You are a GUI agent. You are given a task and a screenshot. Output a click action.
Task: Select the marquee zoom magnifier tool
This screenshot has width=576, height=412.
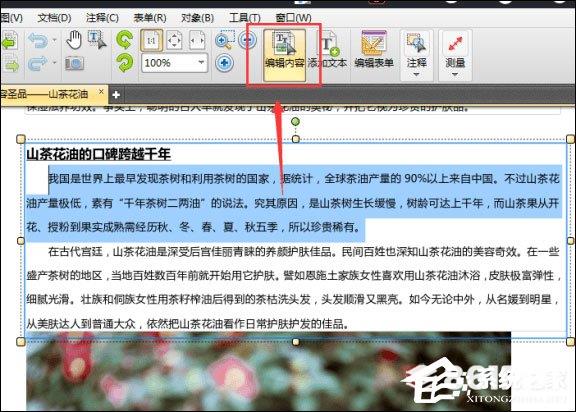(225, 40)
